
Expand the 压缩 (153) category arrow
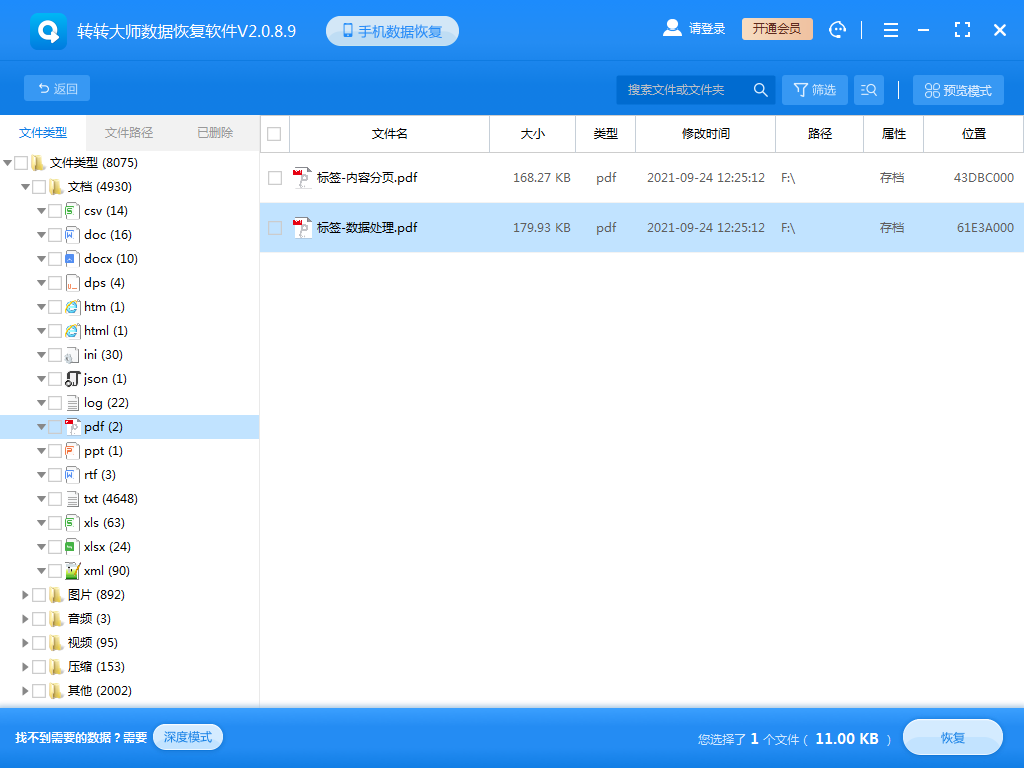tap(26, 667)
